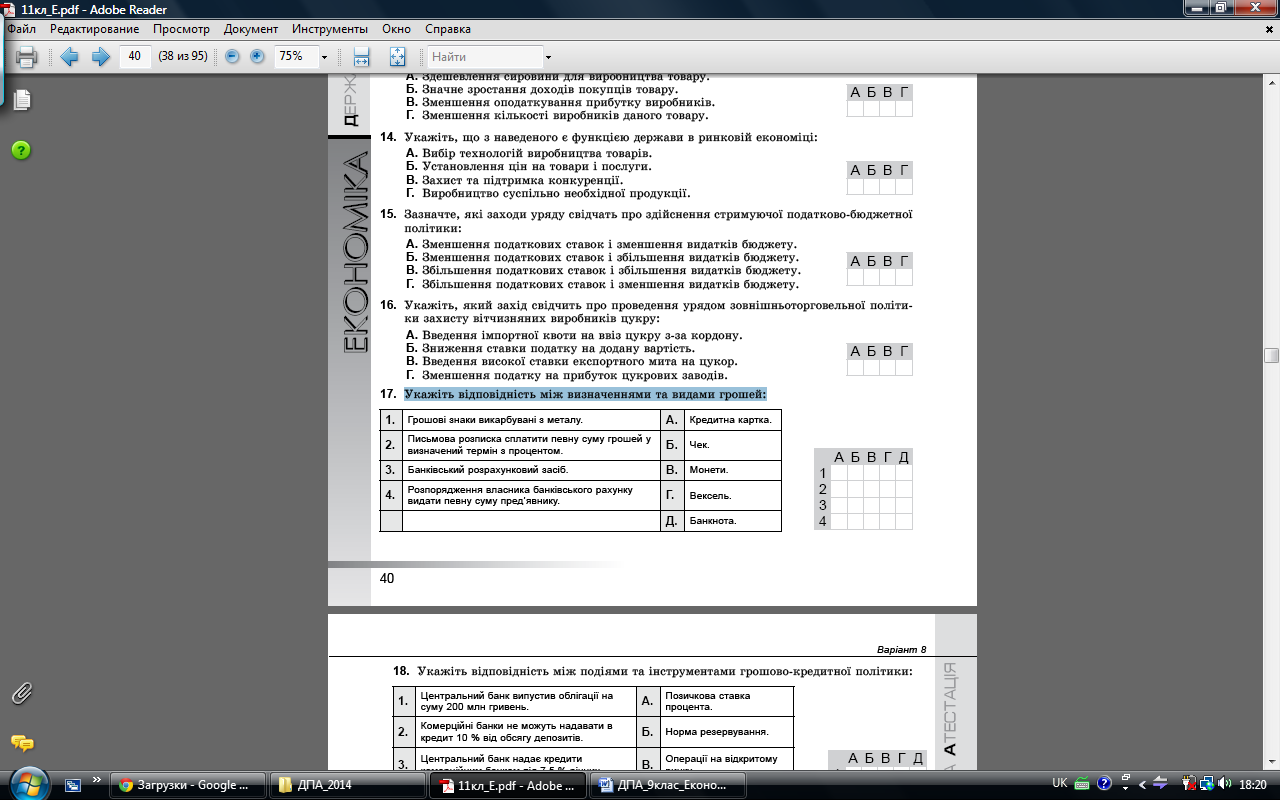Switch to the ДПА_2014 folder taskbar button
This screenshot has height=800, width=1280.
coord(346,785)
